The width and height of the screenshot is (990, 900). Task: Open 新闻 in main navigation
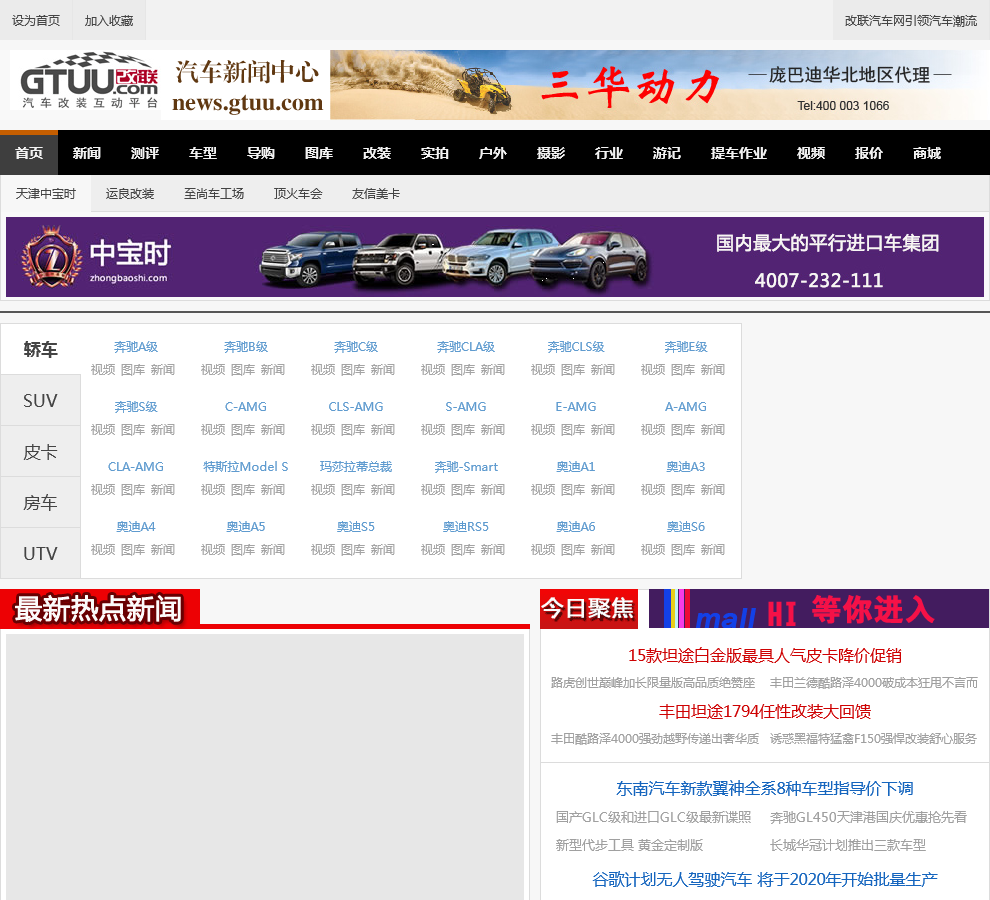[87, 153]
